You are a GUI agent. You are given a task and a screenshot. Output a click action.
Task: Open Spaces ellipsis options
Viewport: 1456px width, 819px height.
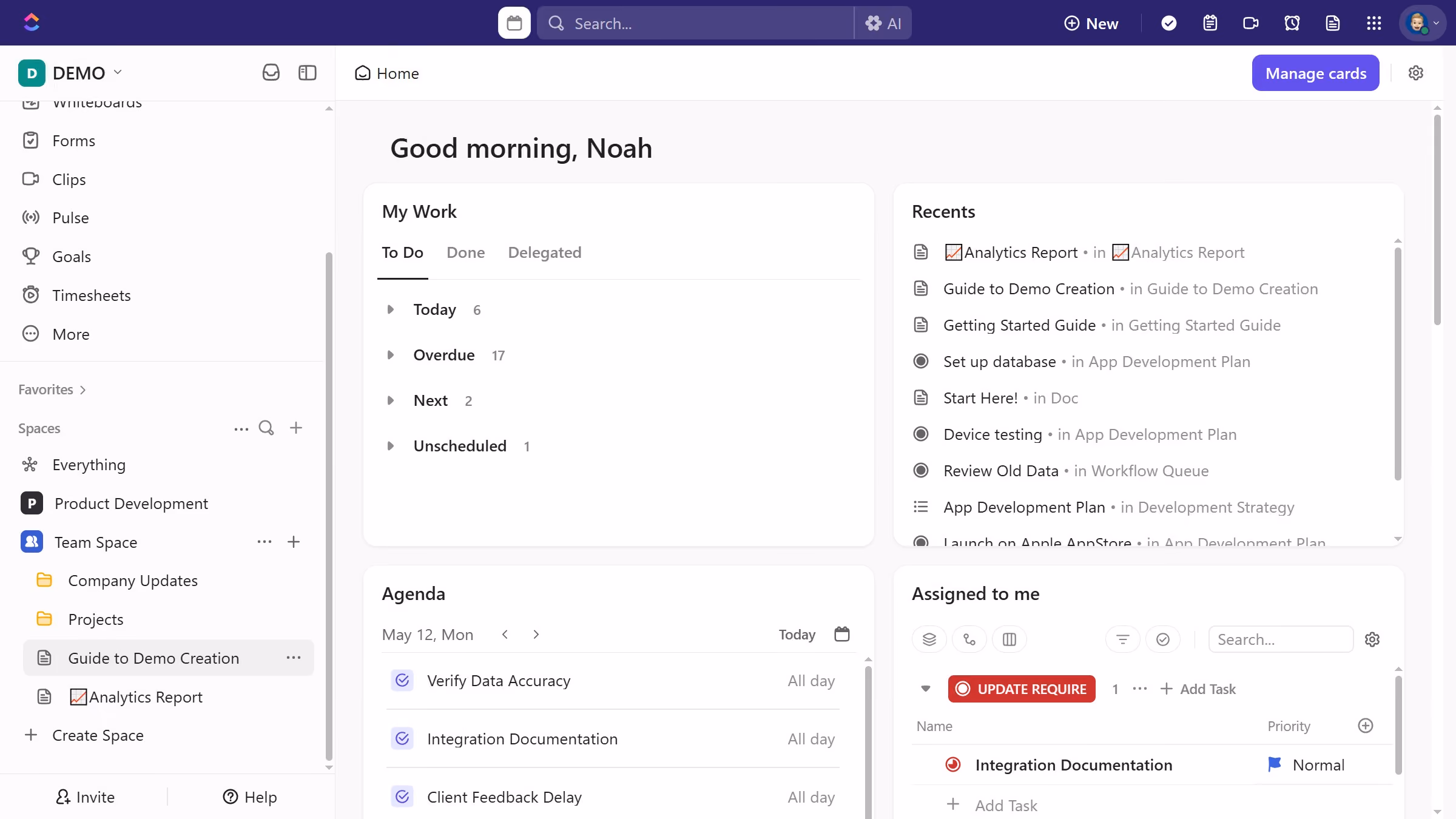[x=241, y=429]
